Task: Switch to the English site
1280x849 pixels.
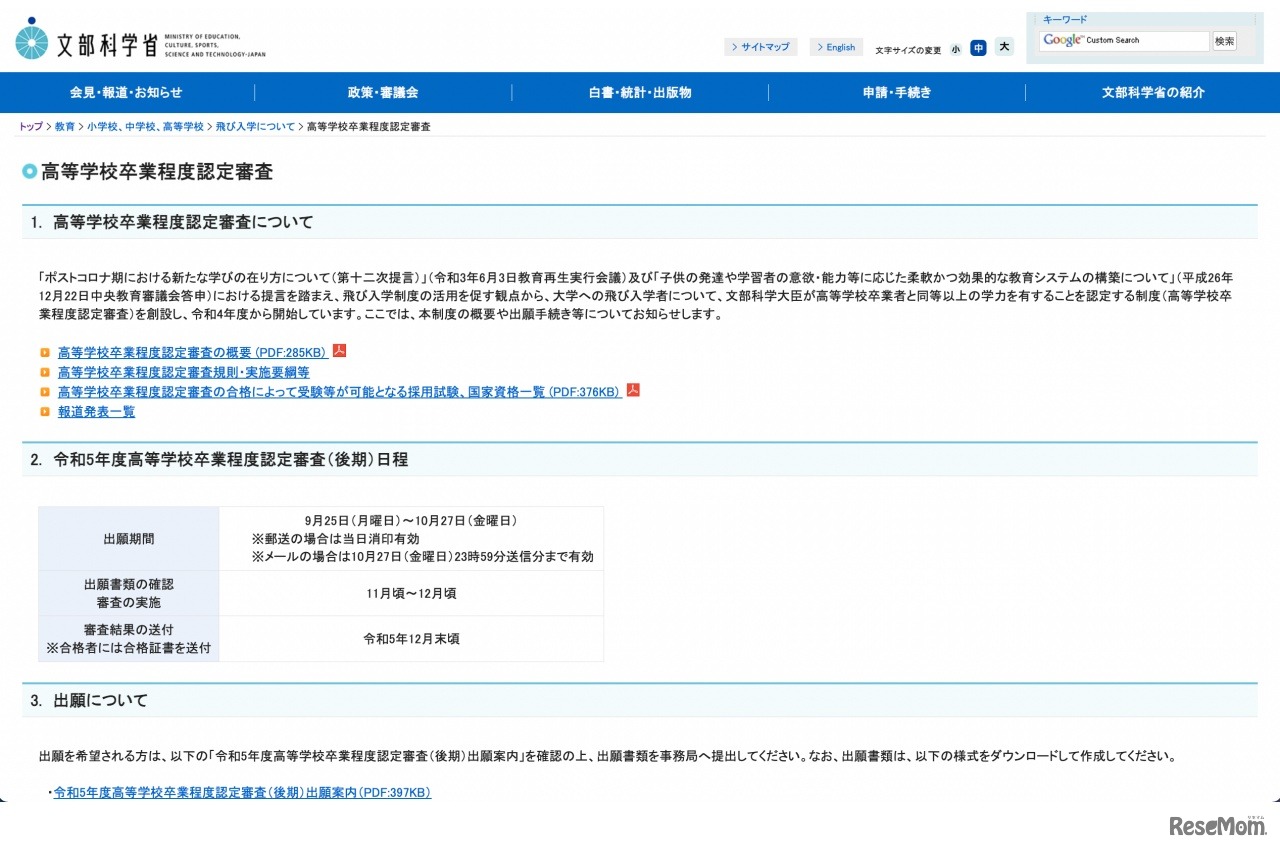Action: [x=836, y=47]
